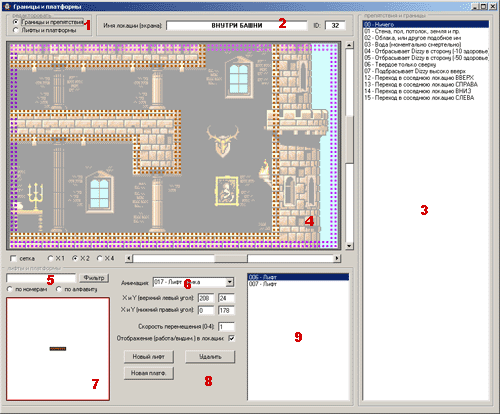Select the 'Лифты и платформы' radio button
The image size is (500, 414).
click(16, 30)
